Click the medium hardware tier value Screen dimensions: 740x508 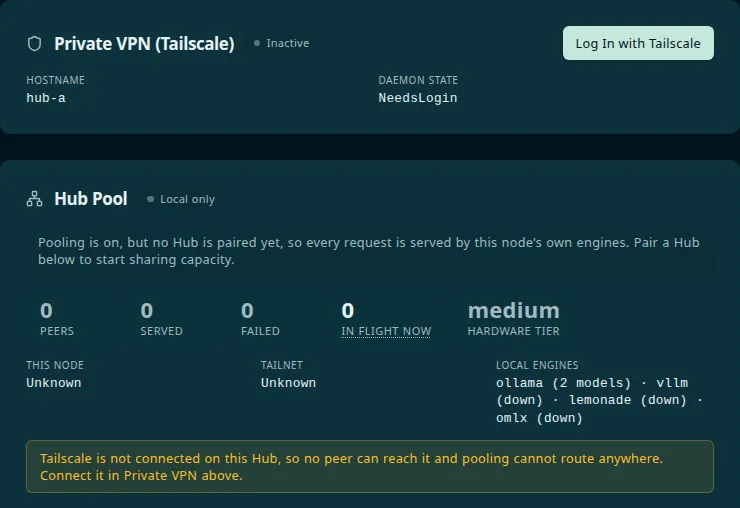pos(513,311)
